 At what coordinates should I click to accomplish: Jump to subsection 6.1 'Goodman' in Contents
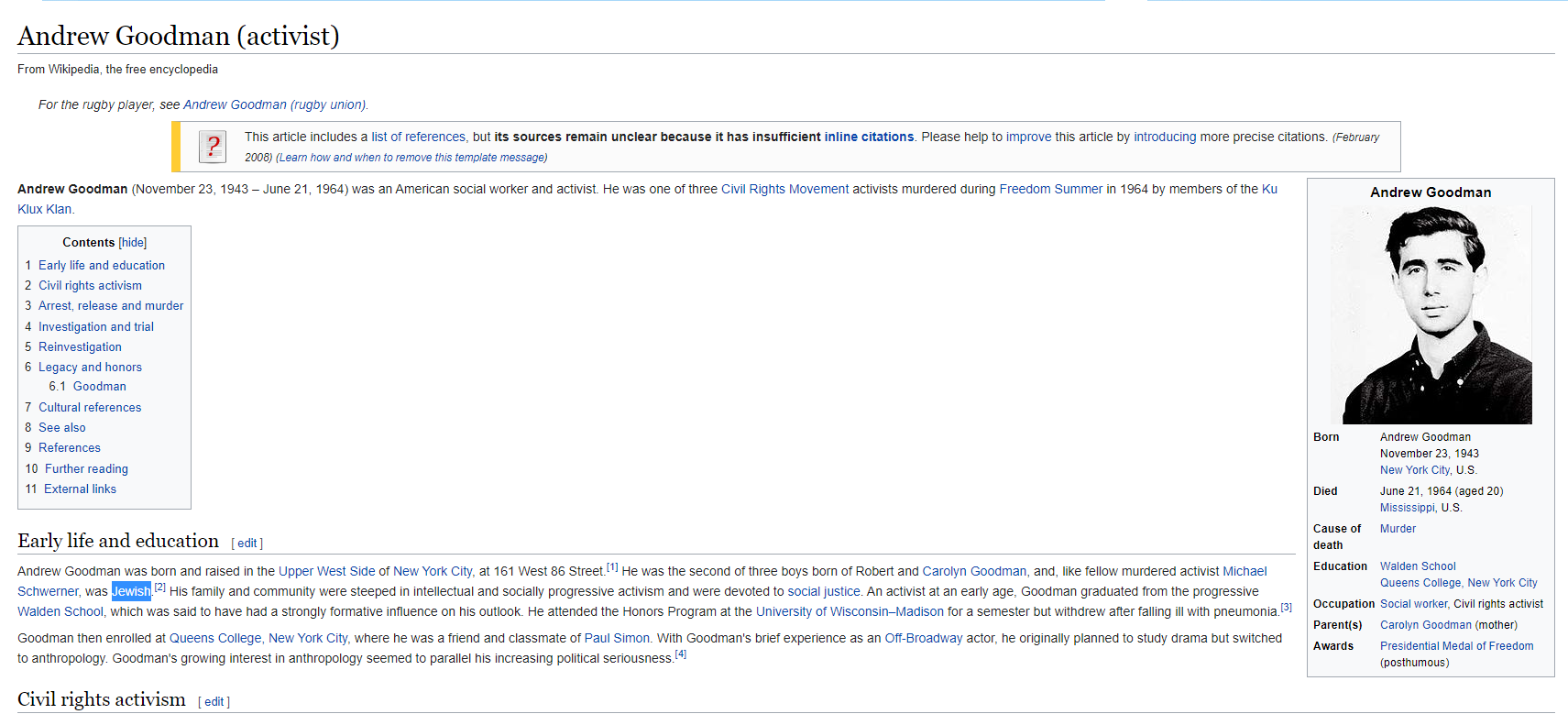(100, 386)
